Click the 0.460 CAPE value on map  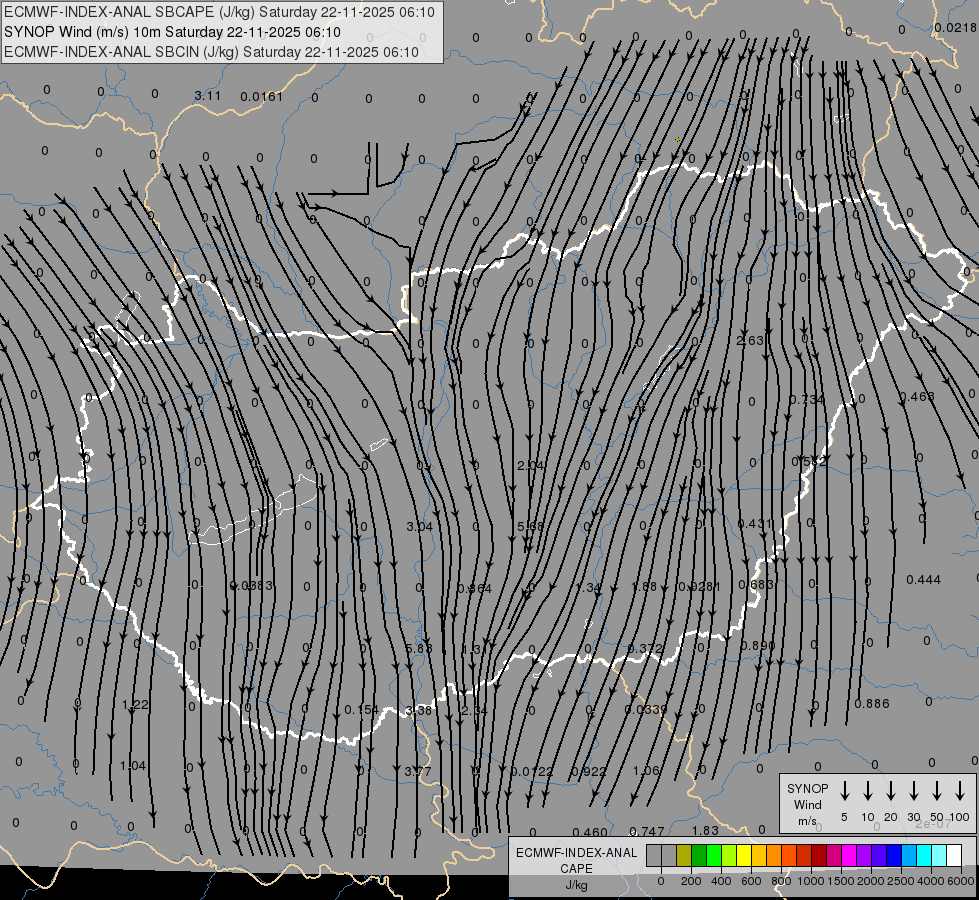tap(590, 832)
